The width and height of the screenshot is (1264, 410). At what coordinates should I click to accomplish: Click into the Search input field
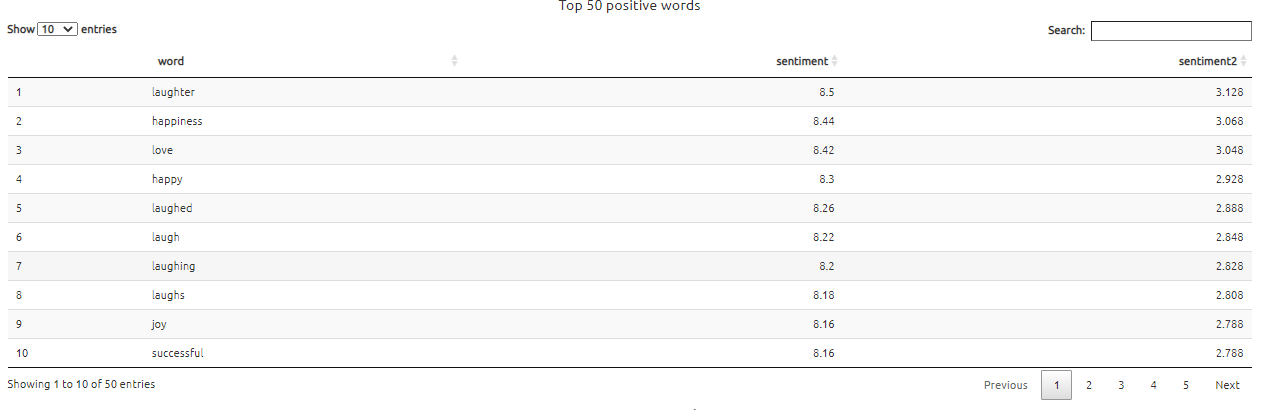tap(1170, 31)
